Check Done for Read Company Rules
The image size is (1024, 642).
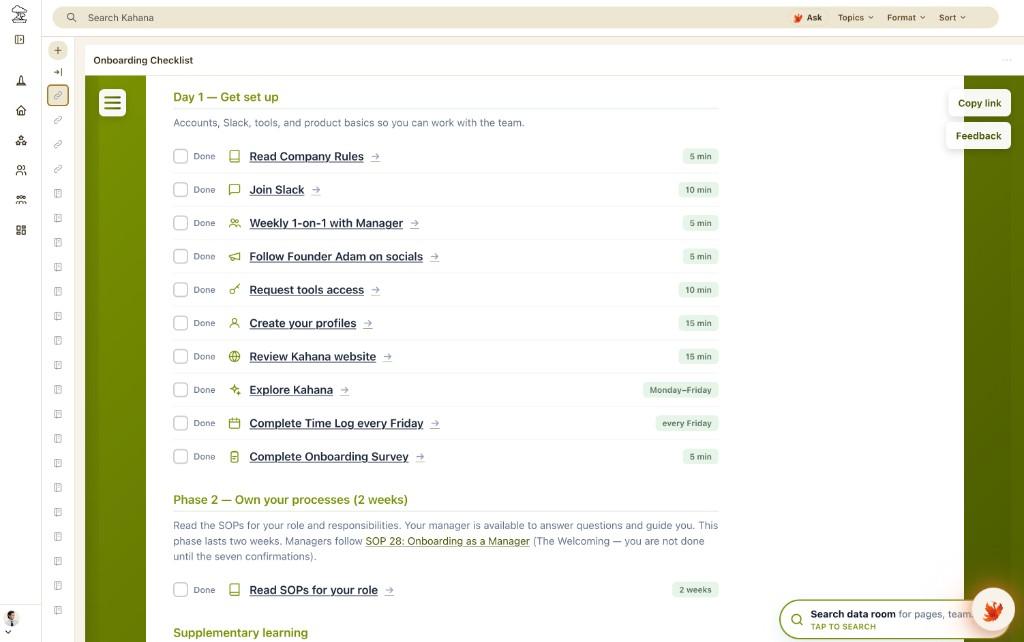tap(180, 156)
